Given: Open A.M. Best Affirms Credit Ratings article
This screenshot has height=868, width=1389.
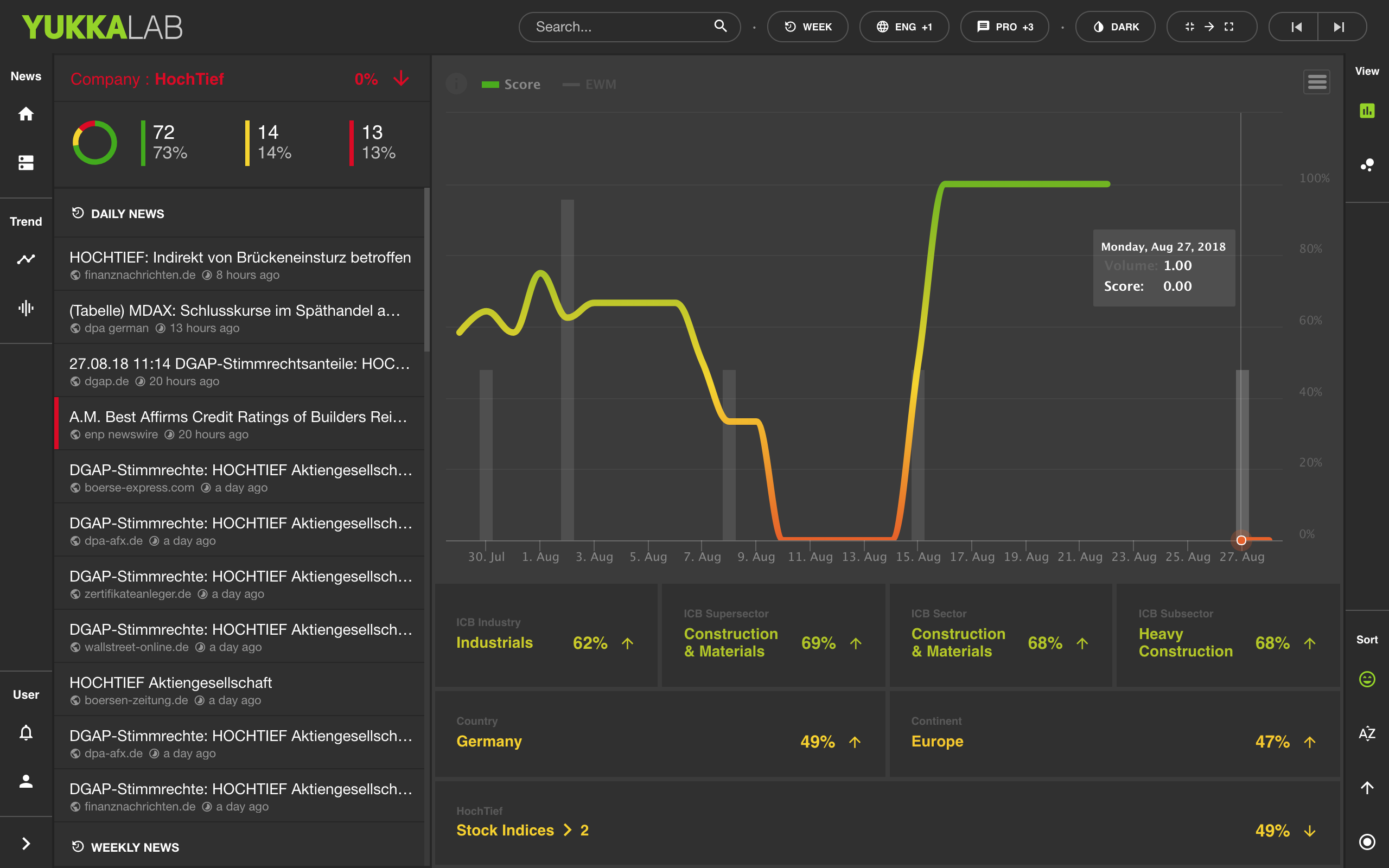Looking at the screenshot, I should [239, 424].
